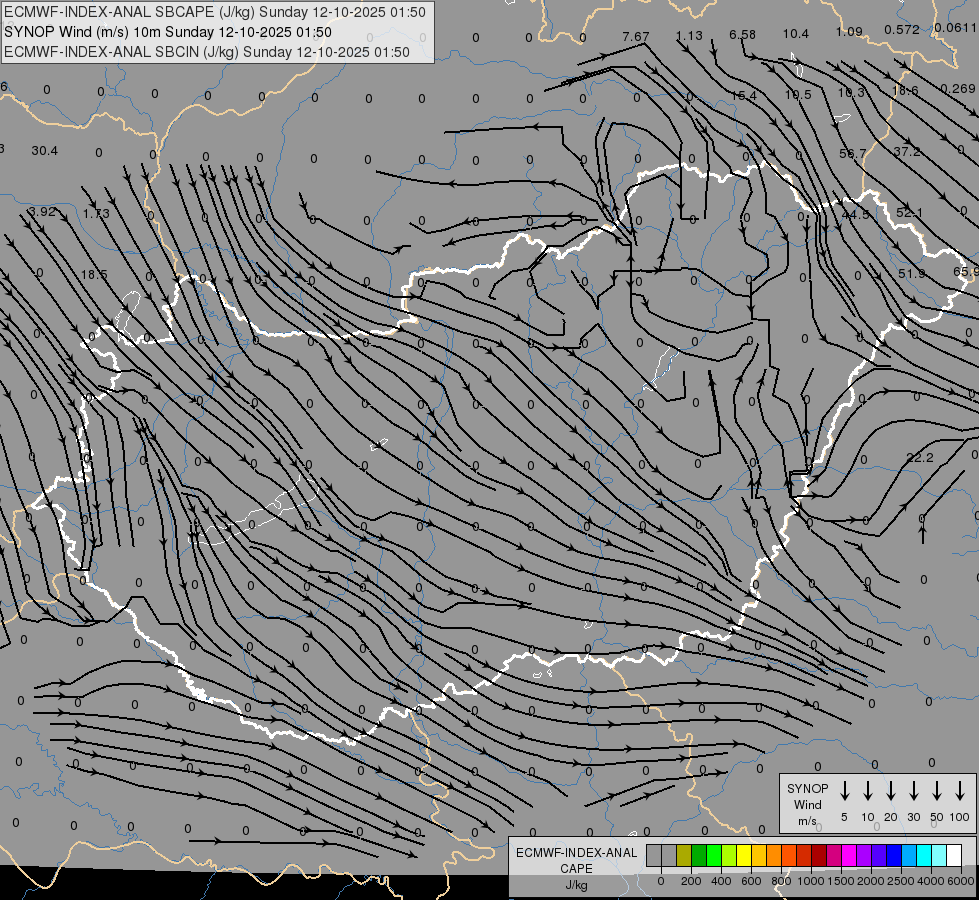Click the ECMWF-INDEX-ANAL SBCIN title line
The width and height of the screenshot is (979, 900).
207,52
